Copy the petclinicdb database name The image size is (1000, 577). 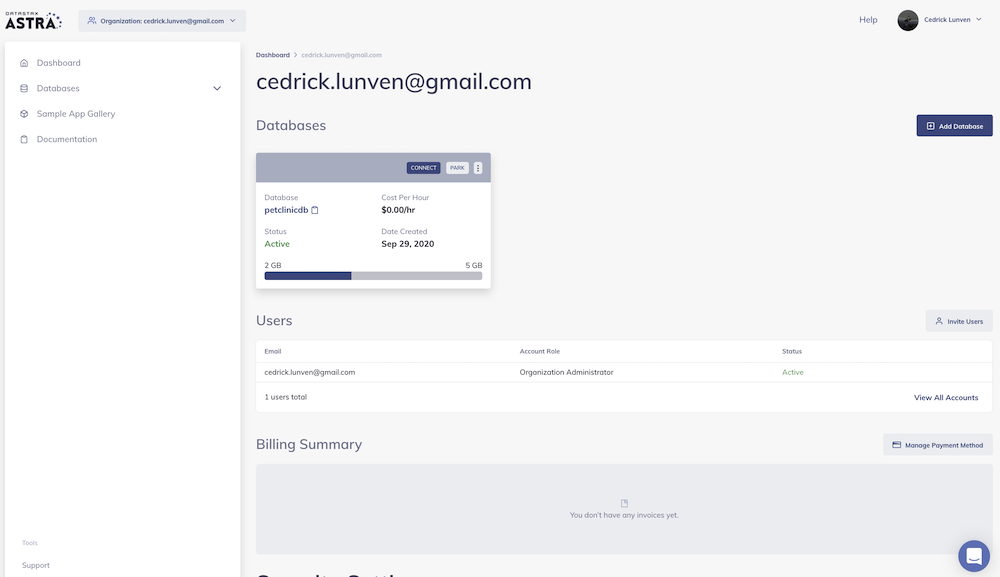click(x=315, y=210)
